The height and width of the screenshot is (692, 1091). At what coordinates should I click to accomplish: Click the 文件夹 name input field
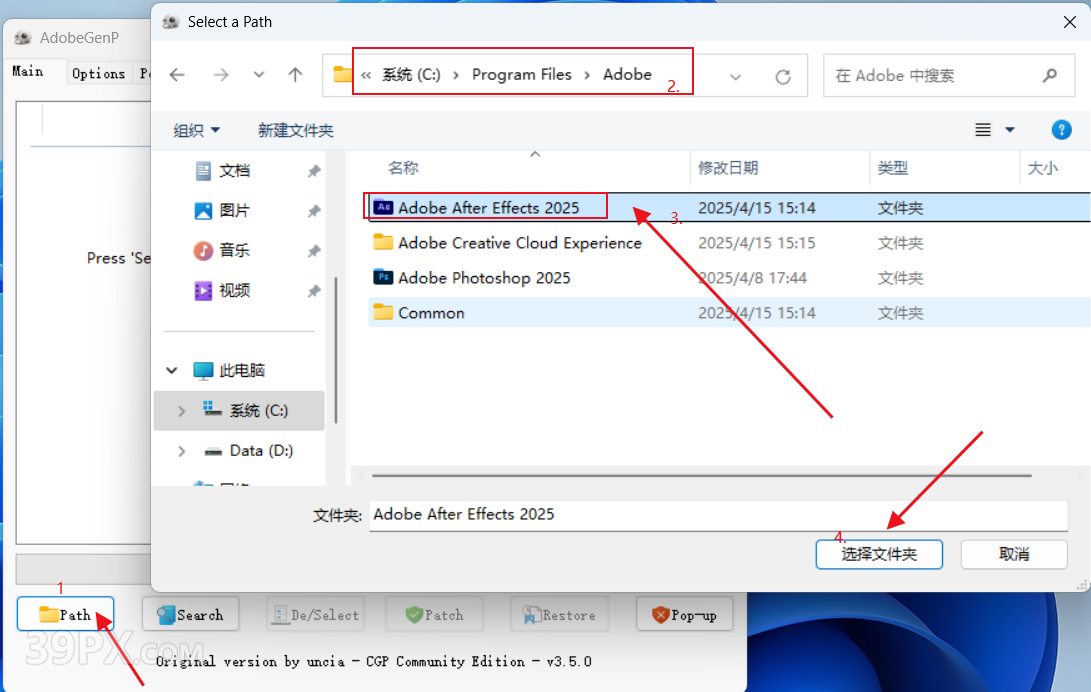pos(718,515)
